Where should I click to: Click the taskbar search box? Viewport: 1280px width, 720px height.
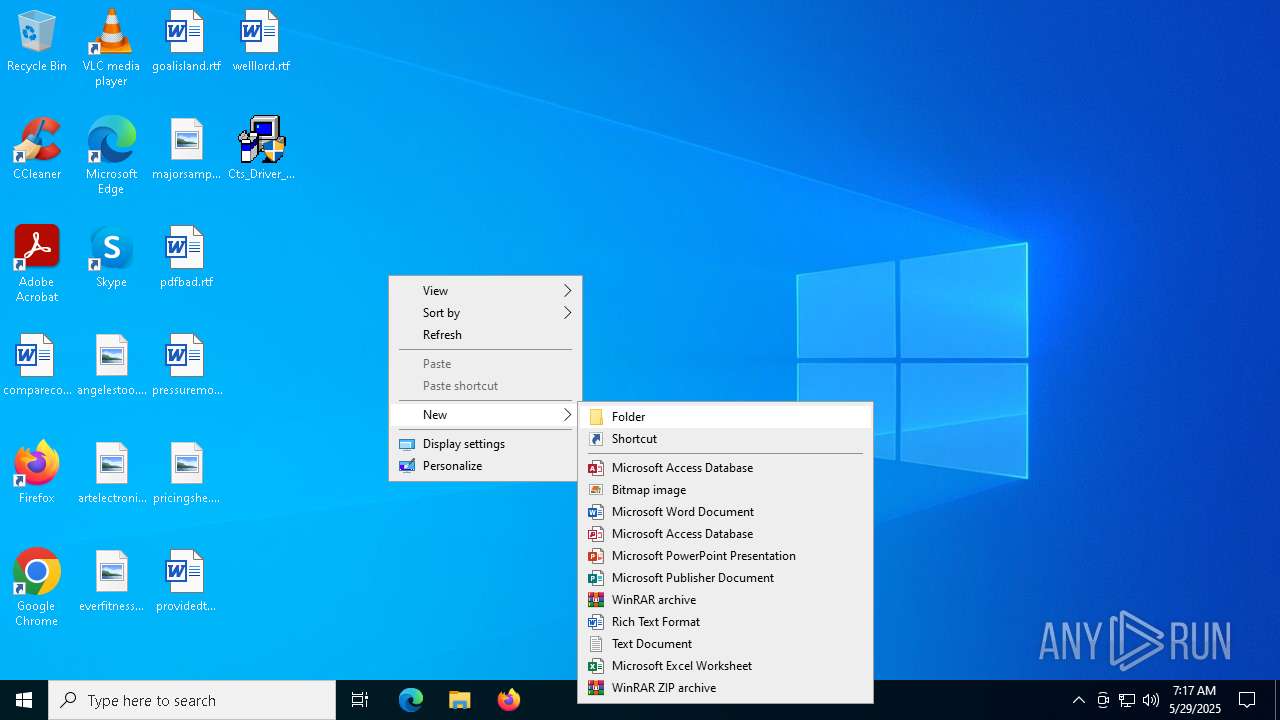(x=192, y=700)
